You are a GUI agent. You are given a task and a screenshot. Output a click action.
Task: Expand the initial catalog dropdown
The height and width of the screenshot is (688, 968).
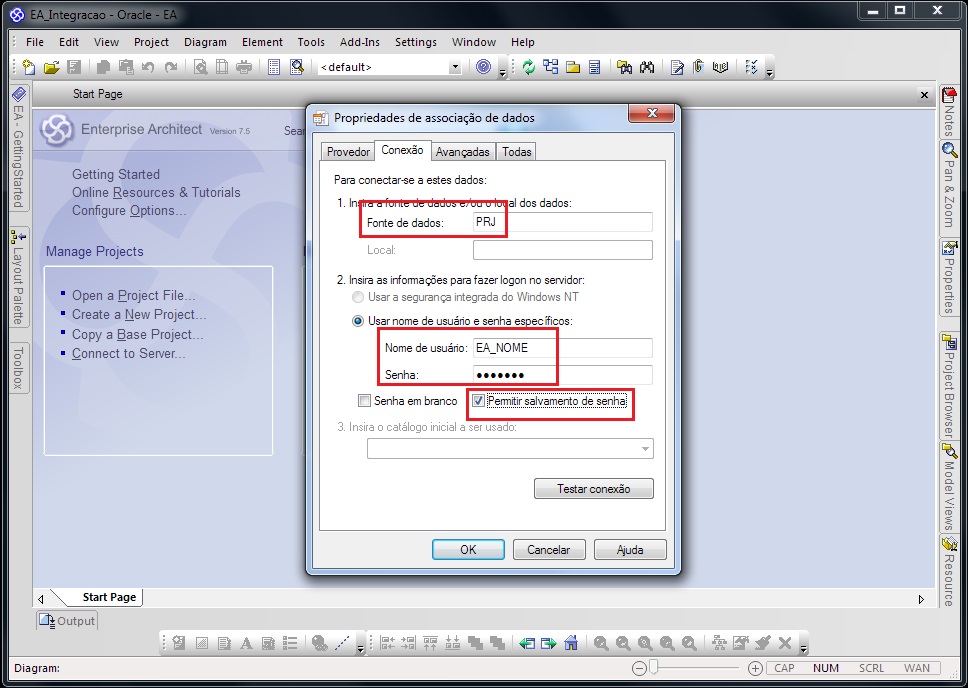pos(645,449)
